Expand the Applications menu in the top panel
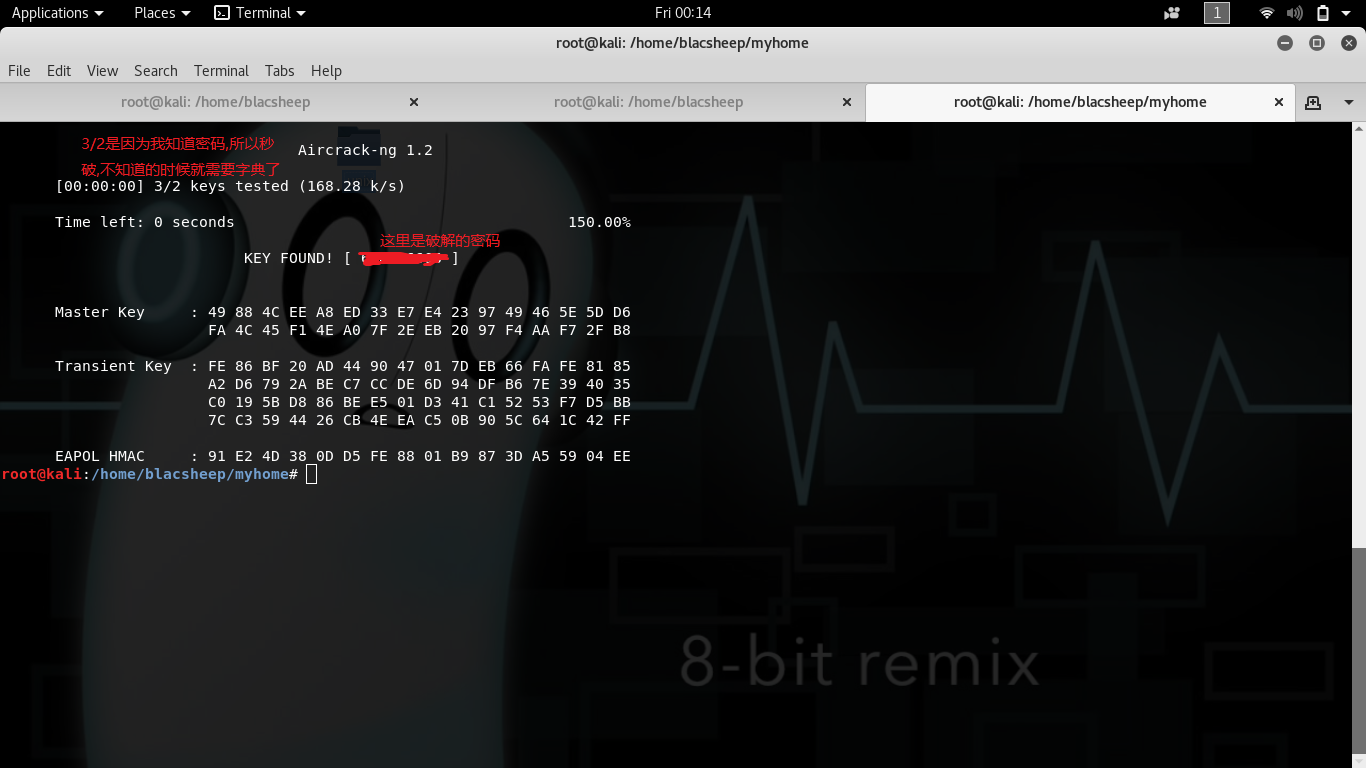Image resolution: width=1366 pixels, height=768 pixels. 57,13
